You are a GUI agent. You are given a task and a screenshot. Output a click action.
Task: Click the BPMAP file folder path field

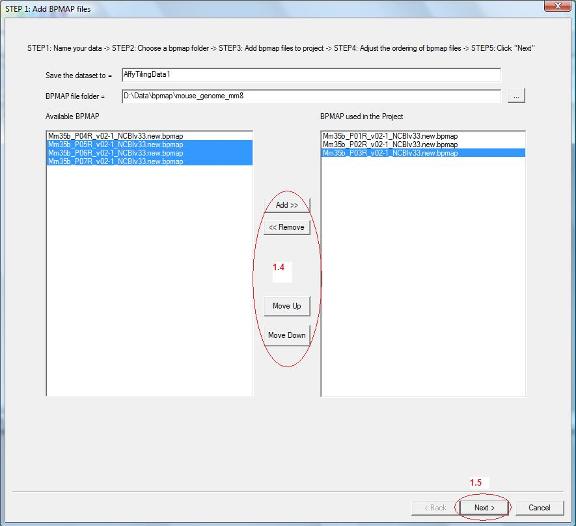[x=311, y=96]
